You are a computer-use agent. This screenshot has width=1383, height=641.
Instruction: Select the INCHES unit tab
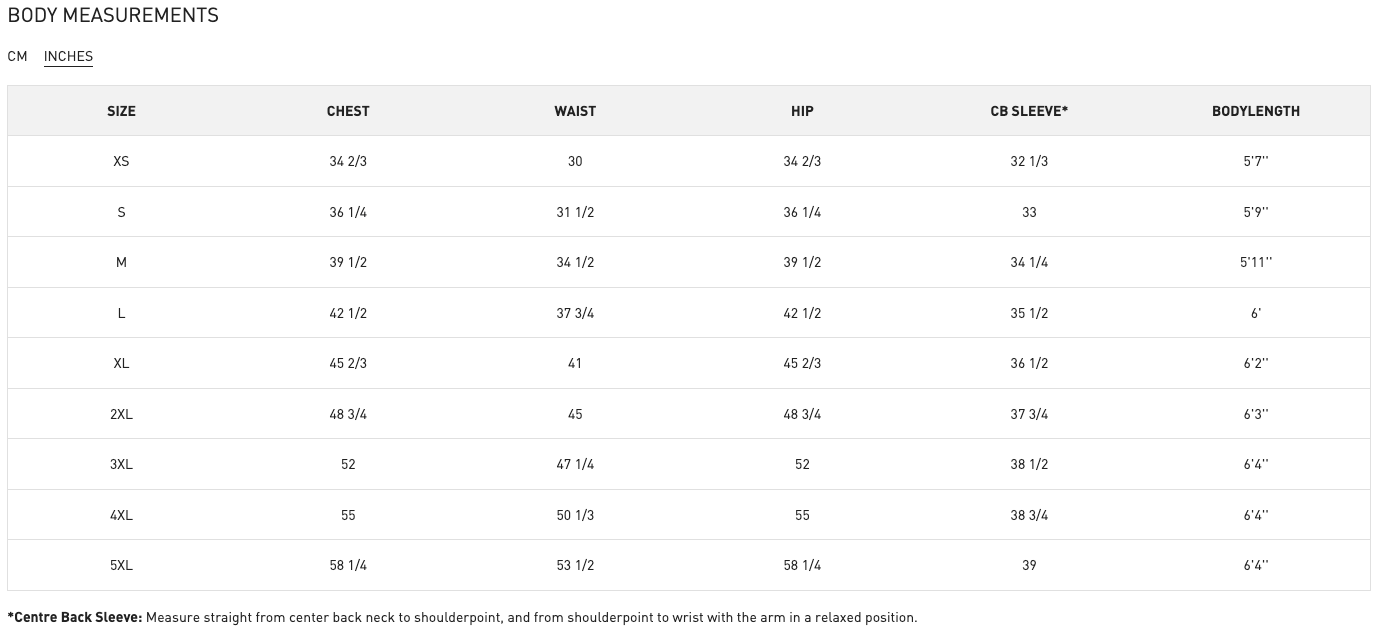click(x=68, y=56)
